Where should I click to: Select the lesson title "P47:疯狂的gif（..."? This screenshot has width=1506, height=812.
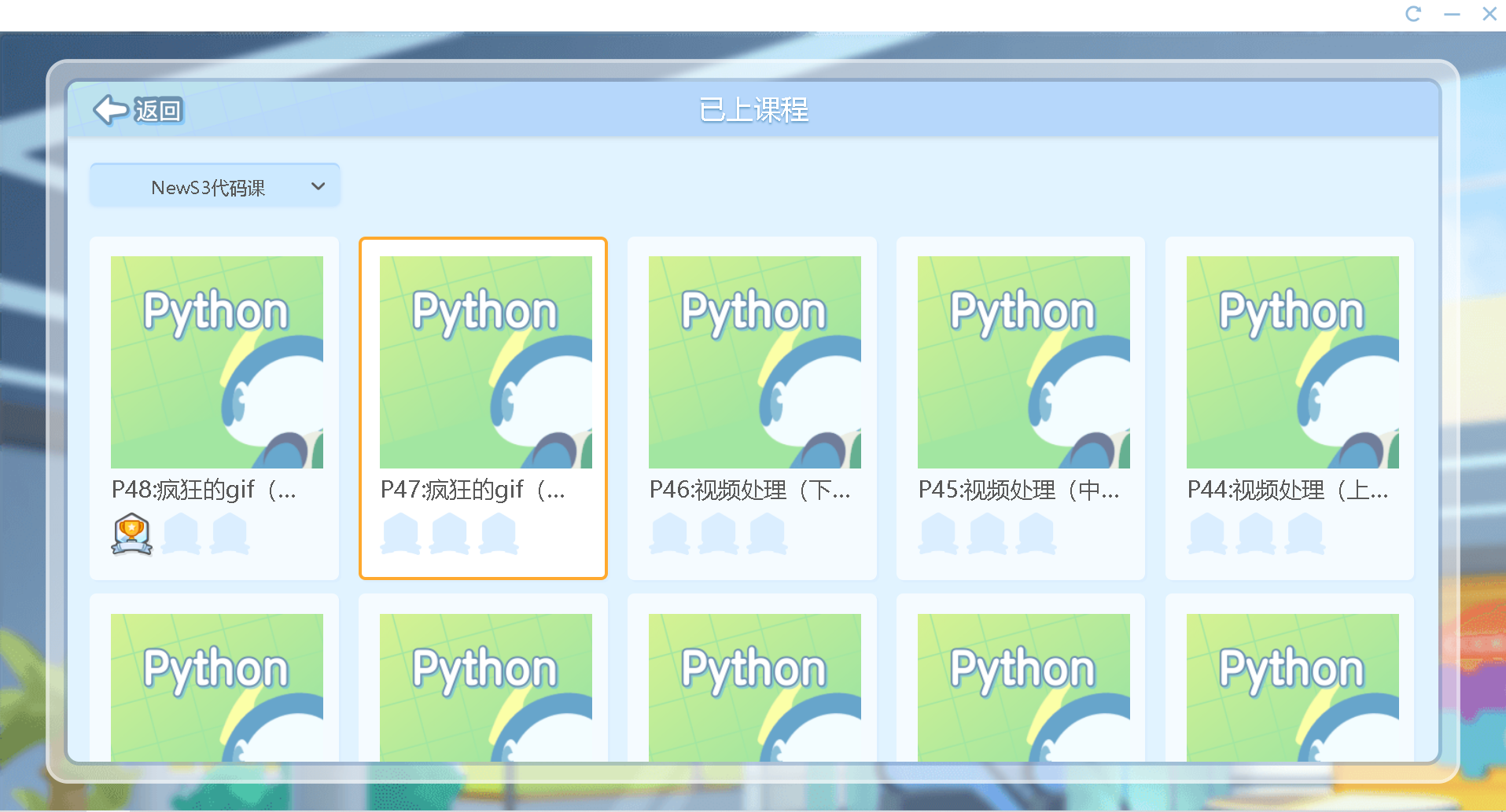[x=473, y=491]
